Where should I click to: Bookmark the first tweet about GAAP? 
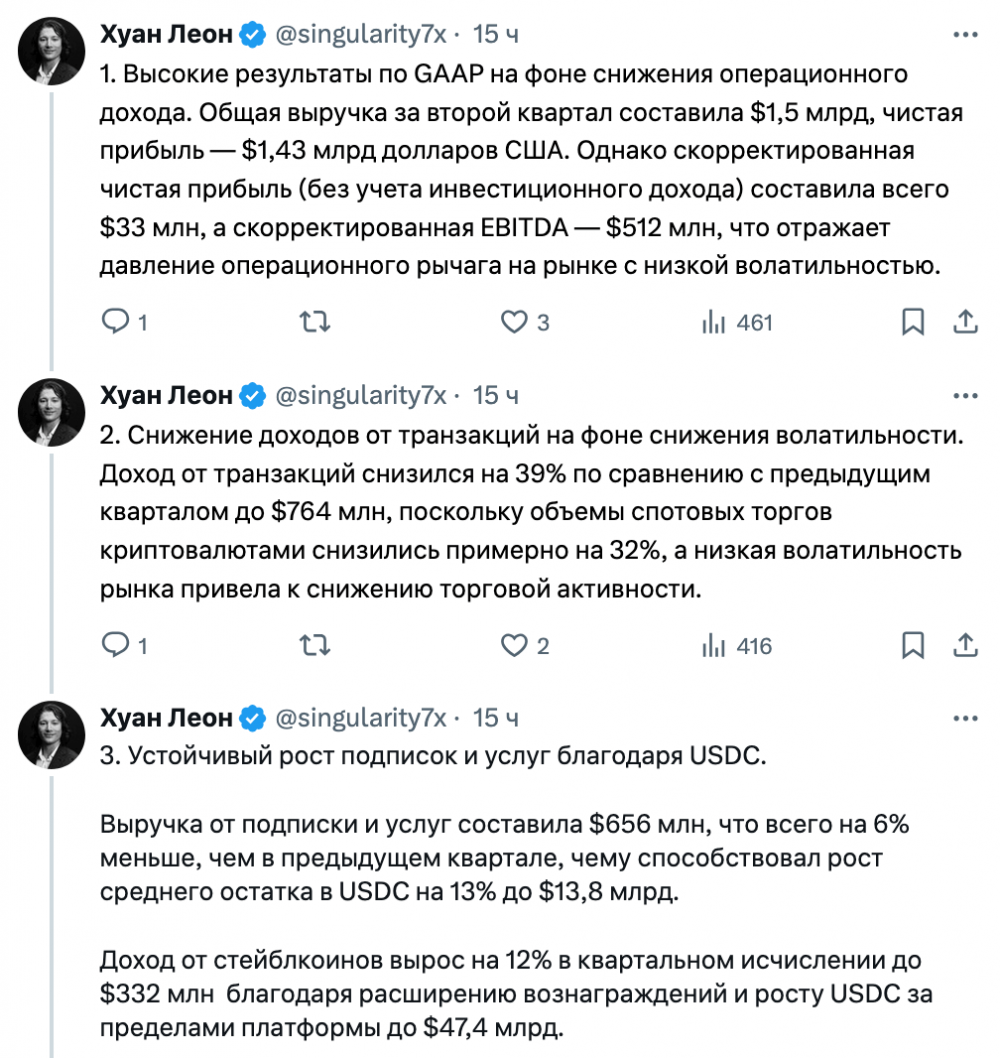pyautogui.click(x=912, y=322)
